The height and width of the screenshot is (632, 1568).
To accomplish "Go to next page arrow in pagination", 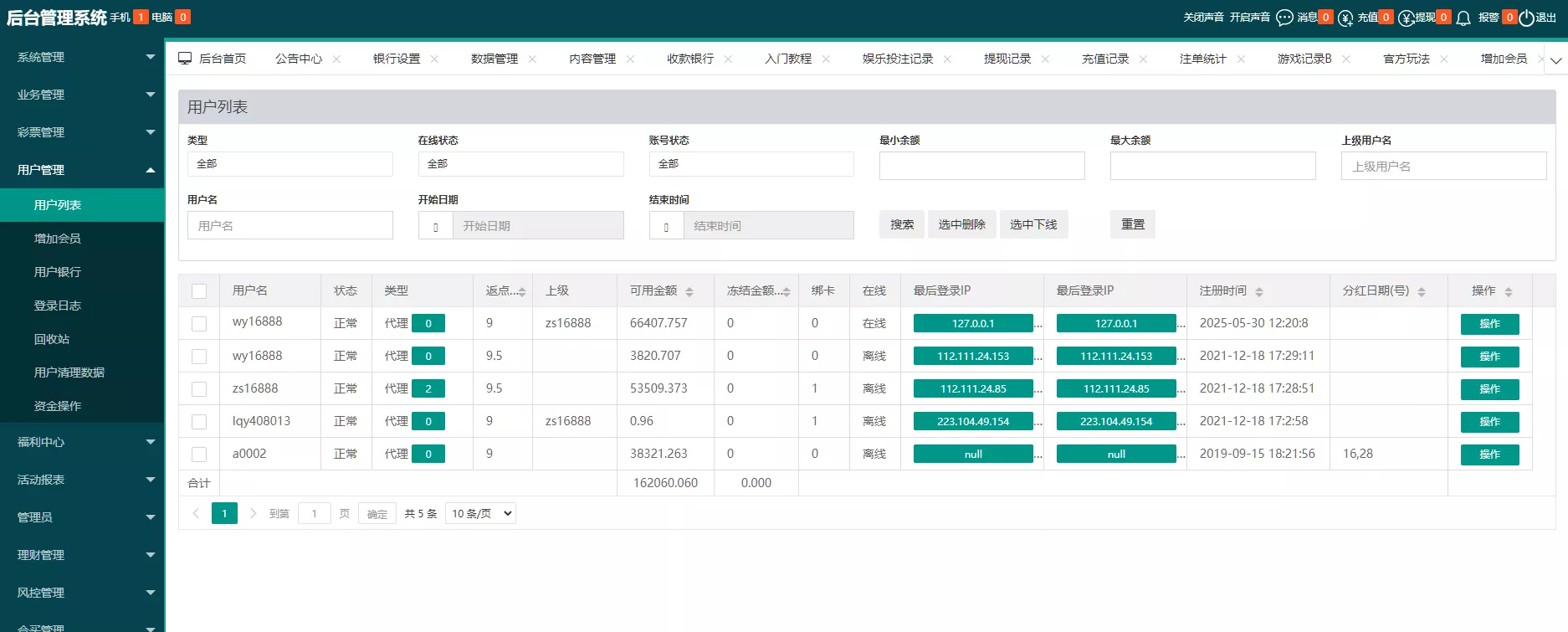I will [253, 513].
